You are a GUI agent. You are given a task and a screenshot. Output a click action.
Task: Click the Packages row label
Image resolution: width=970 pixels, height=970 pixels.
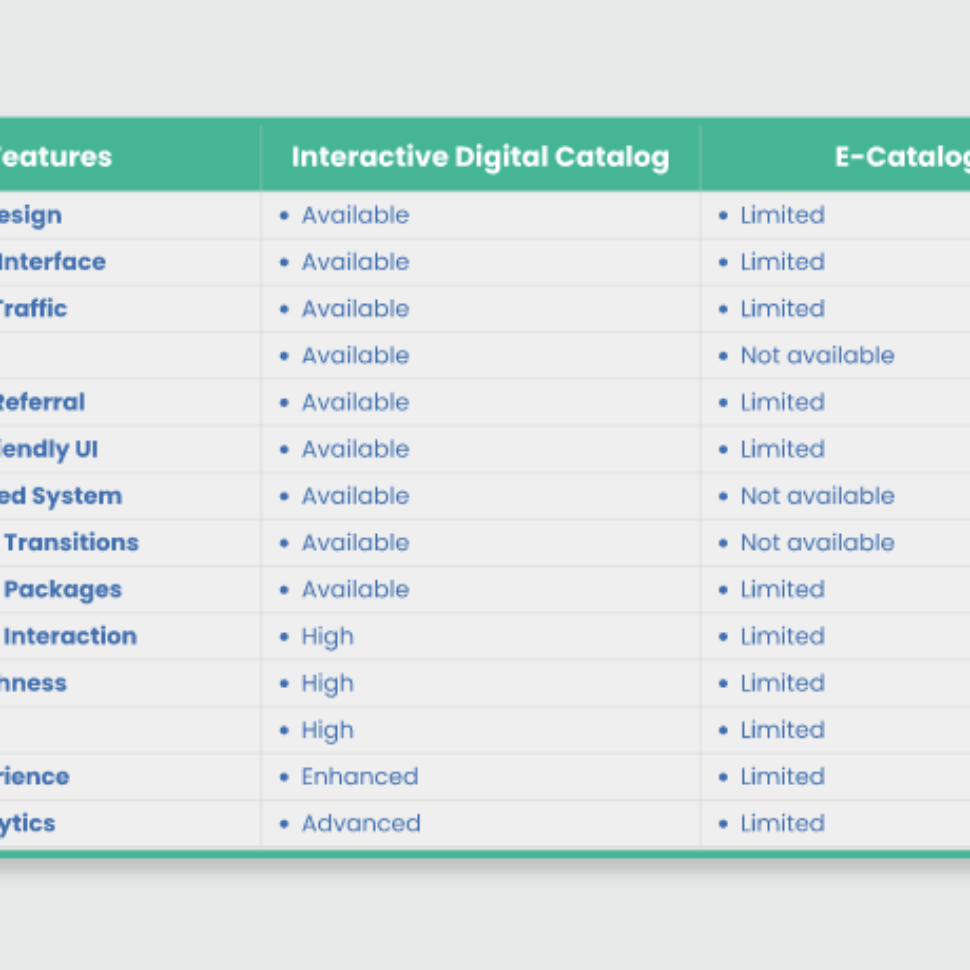pyautogui.click(x=62, y=590)
